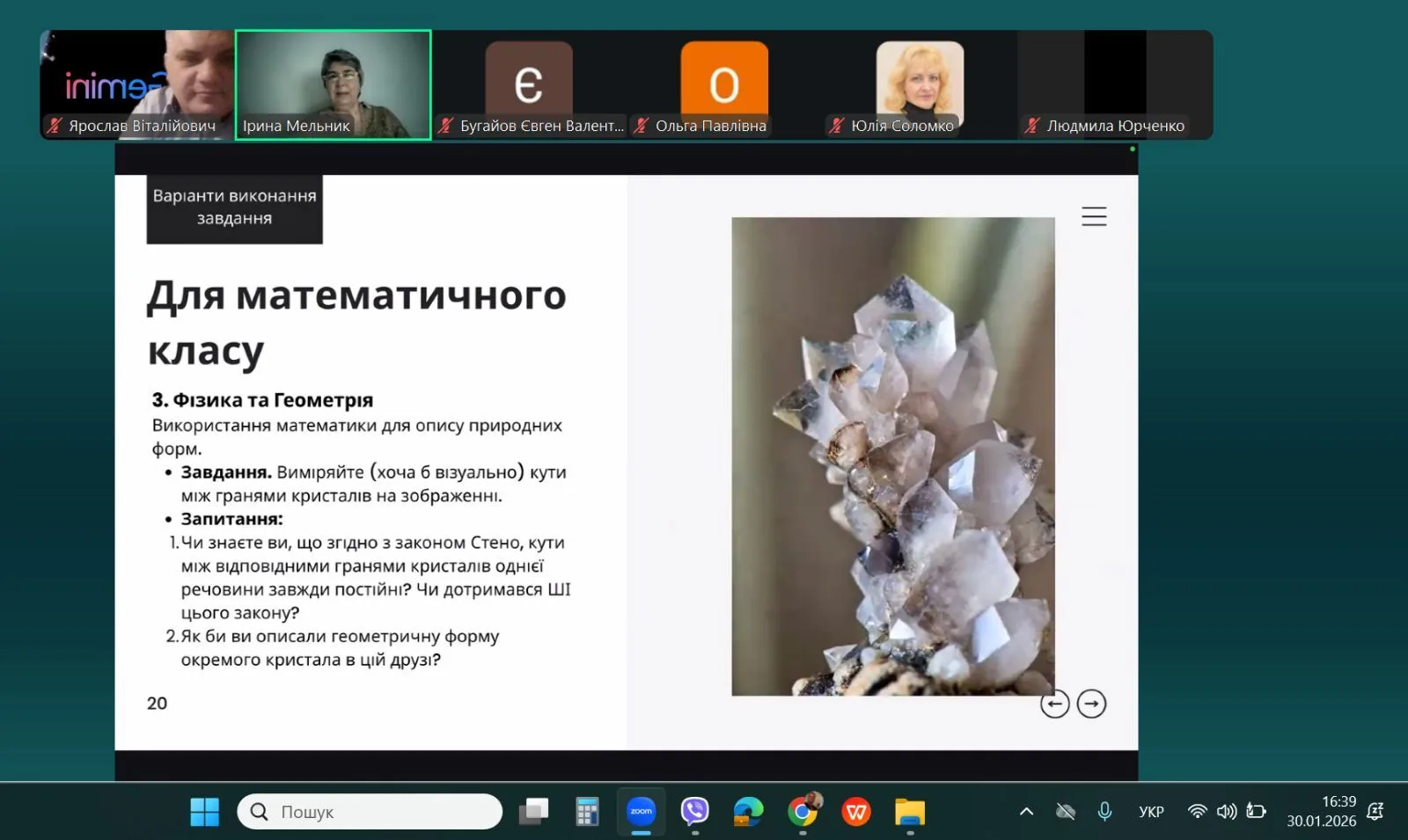
Task: Open Task View on the taskbar
Action: coord(533,812)
